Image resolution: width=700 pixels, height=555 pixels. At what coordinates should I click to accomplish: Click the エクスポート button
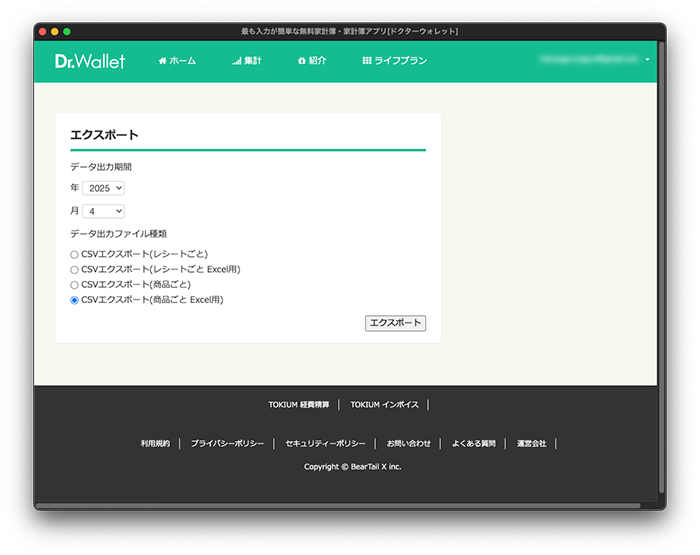396,323
